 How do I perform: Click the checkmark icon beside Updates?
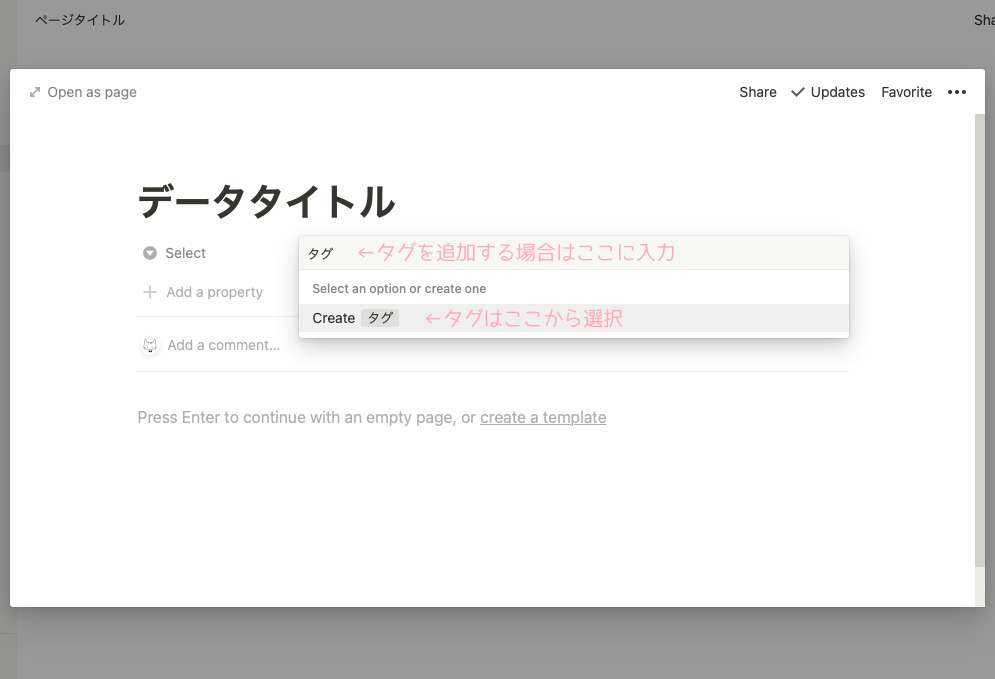[x=797, y=91]
